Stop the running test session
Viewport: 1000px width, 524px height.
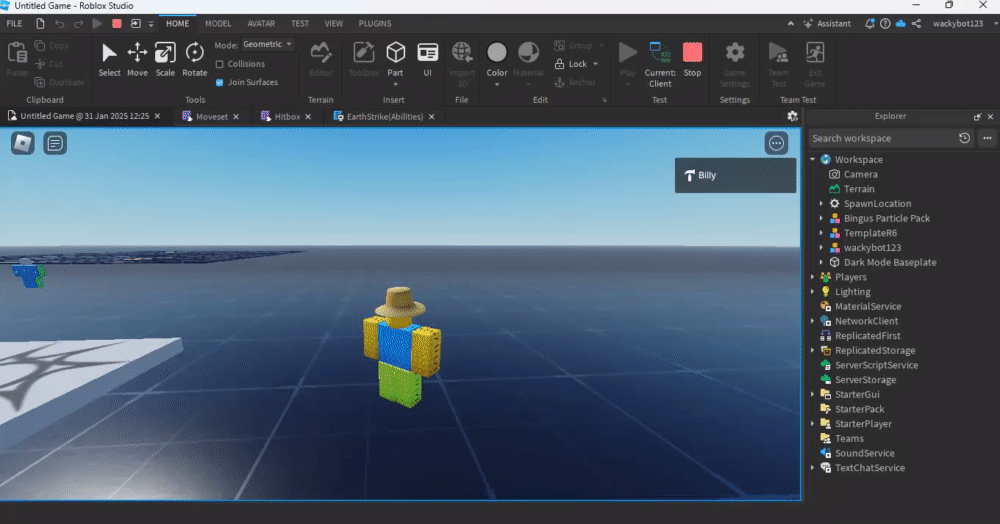pos(692,59)
